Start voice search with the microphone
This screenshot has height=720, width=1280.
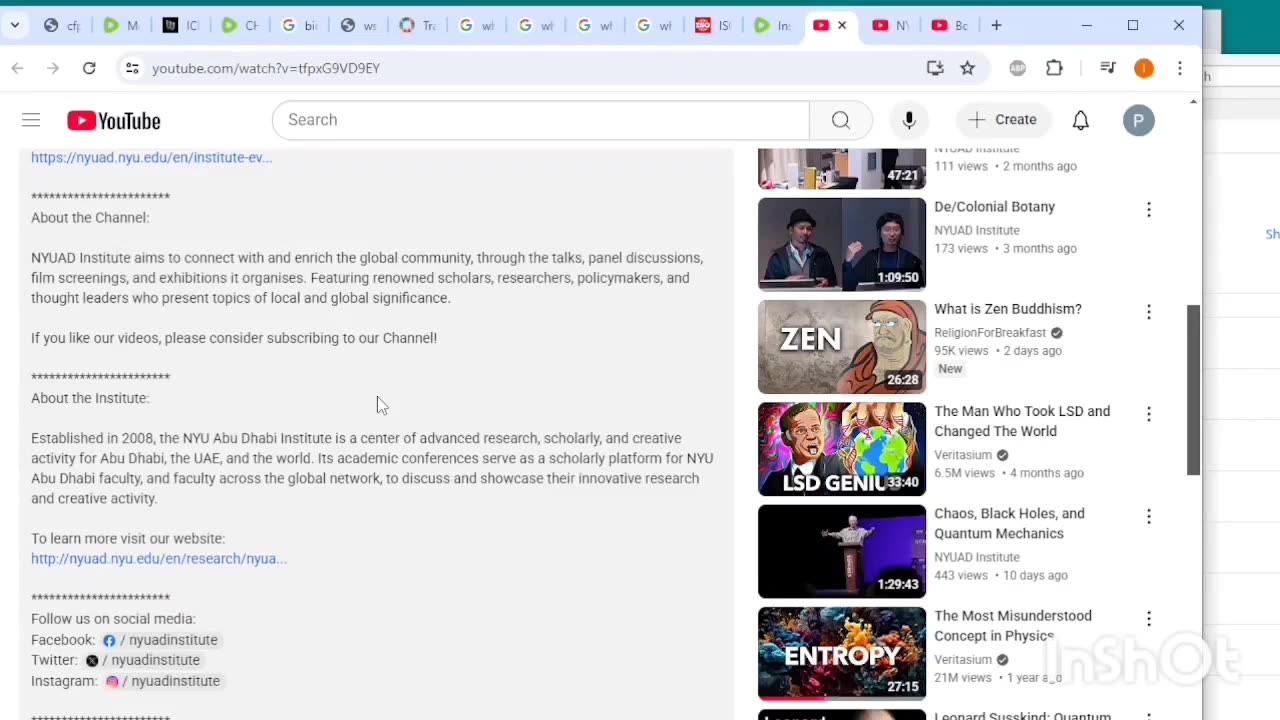tap(909, 120)
